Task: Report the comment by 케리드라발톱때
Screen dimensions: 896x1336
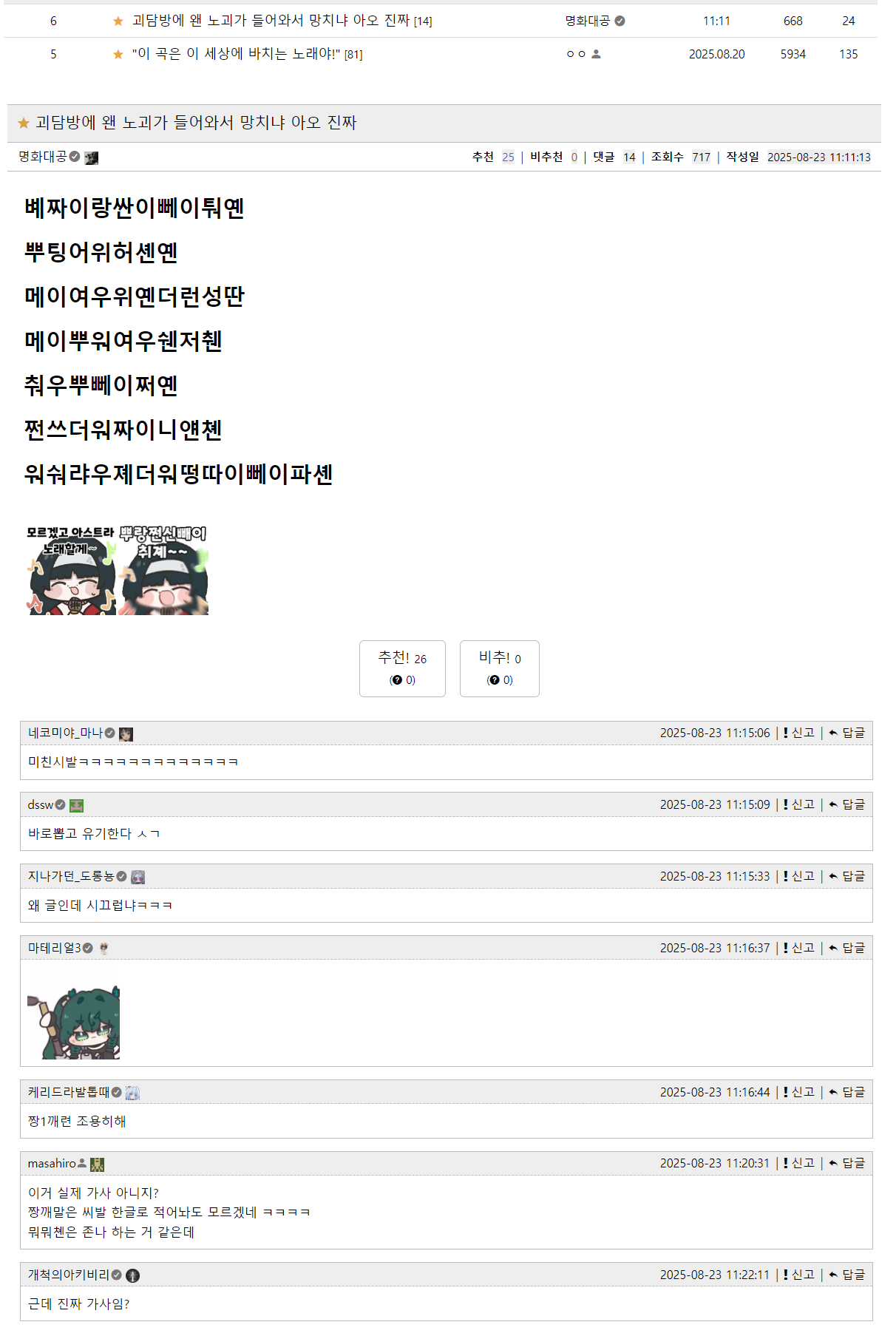Action: click(799, 1092)
